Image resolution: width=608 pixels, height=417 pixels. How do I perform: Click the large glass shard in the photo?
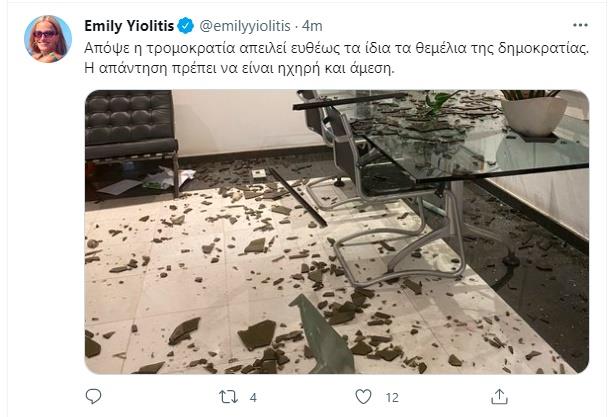(x=322, y=336)
